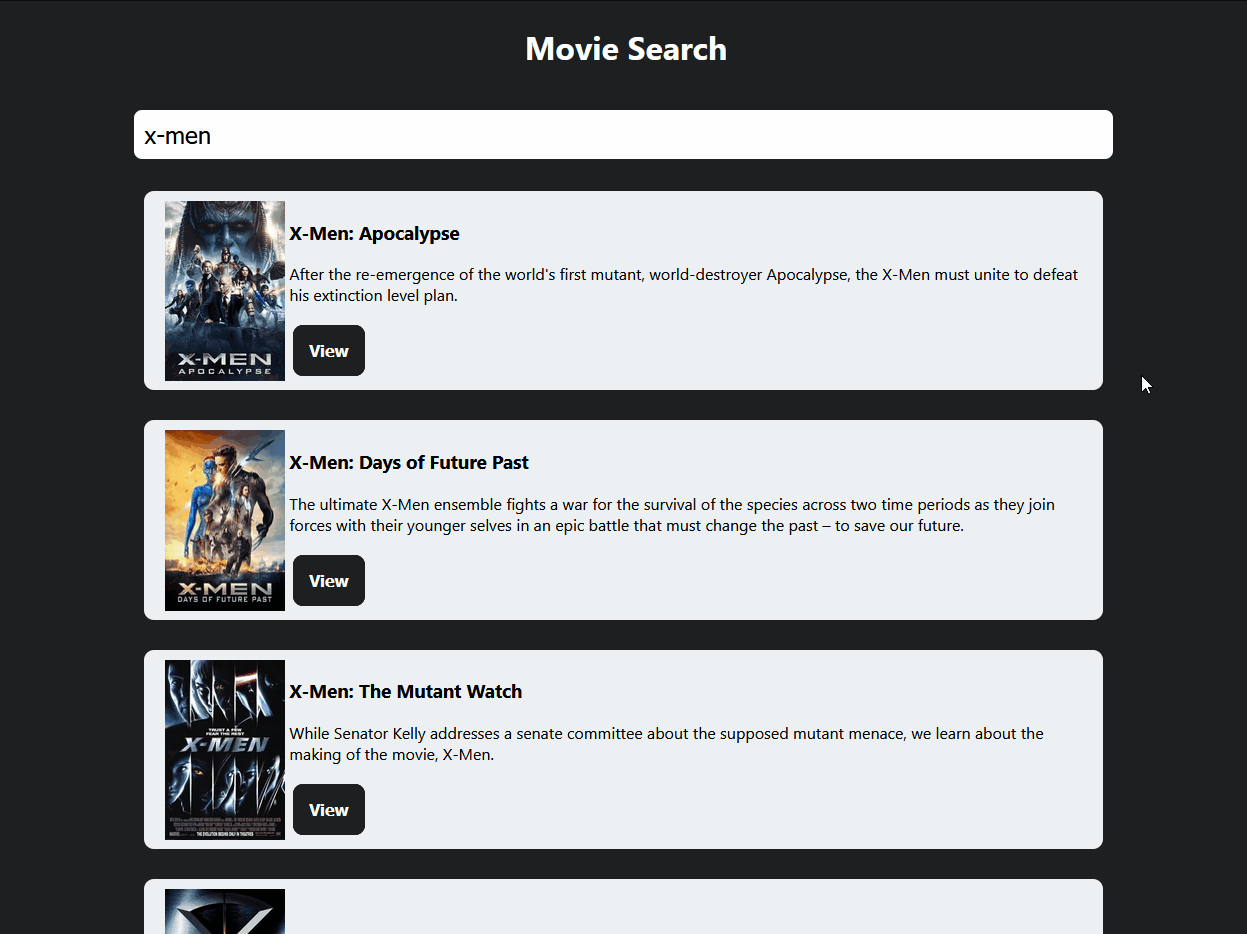Image resolution: width=1247 pixels, height=934 pixels.
Task: Select the title X-Men: Apocalypse
Action: pos(375,234)
